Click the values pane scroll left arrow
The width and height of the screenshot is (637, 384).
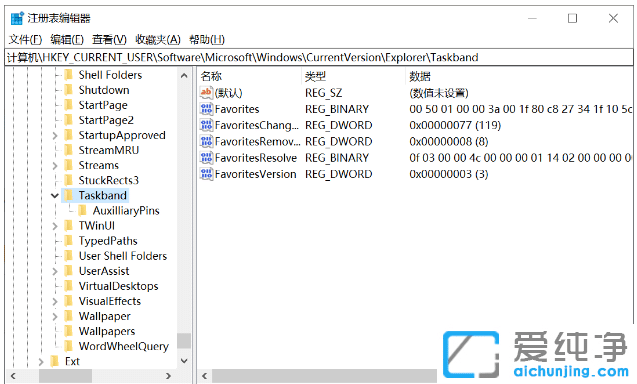pyautogui.click(x=205, y=376)
